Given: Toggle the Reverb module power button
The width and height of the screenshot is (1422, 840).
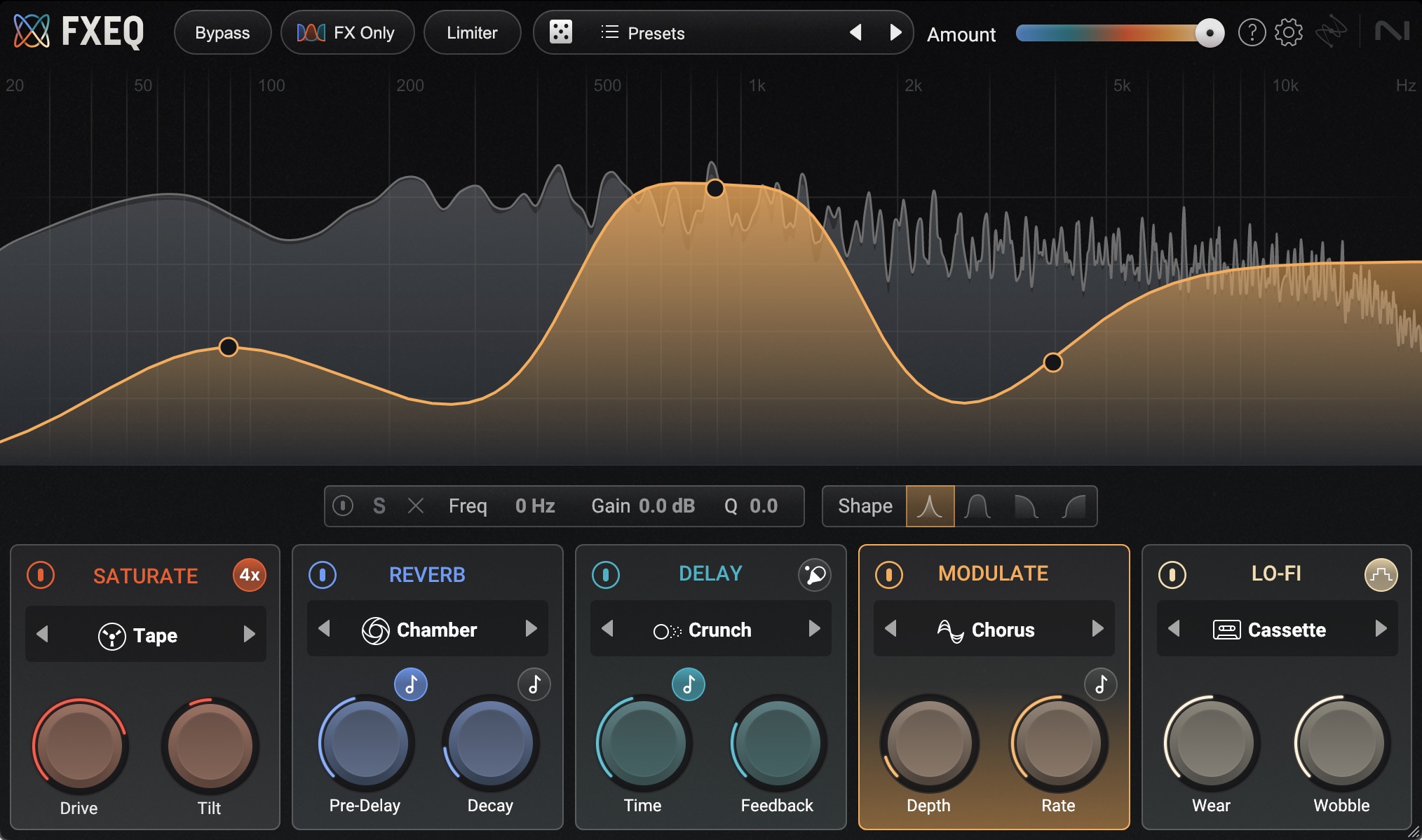Looking at the screenshot, I should [x=323, y=575].
